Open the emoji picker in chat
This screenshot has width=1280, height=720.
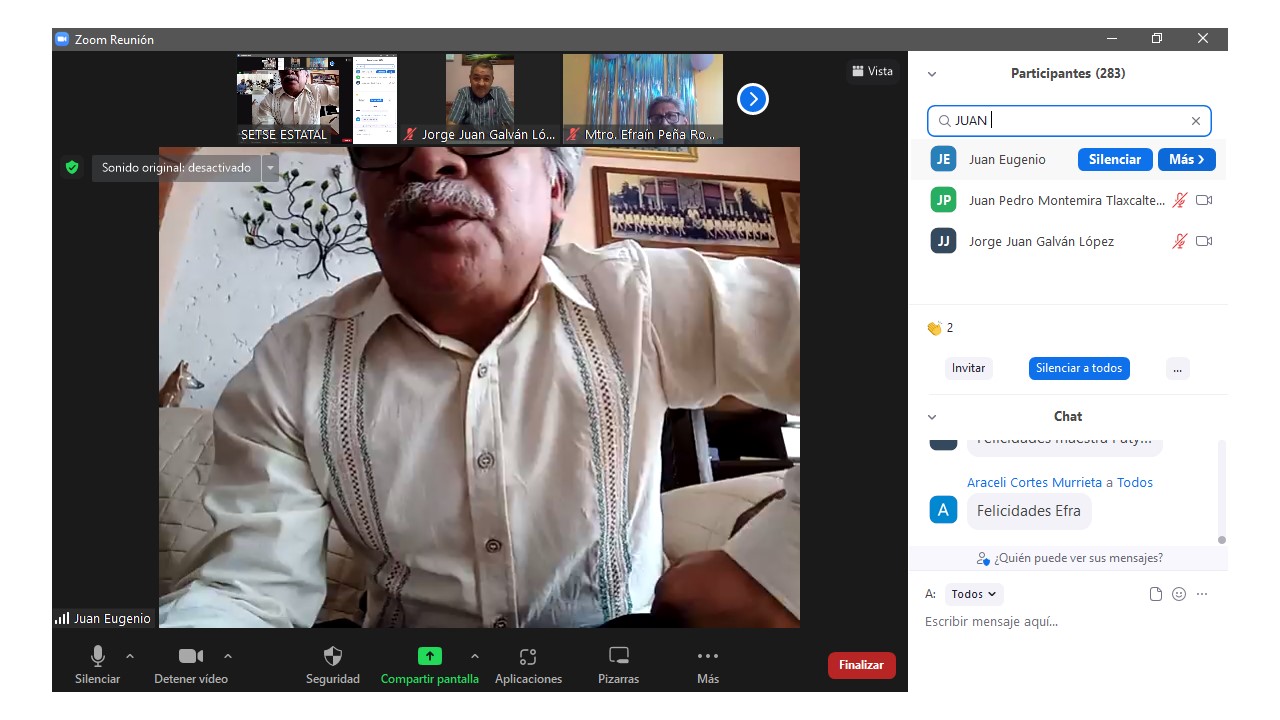coord(1179,594)
